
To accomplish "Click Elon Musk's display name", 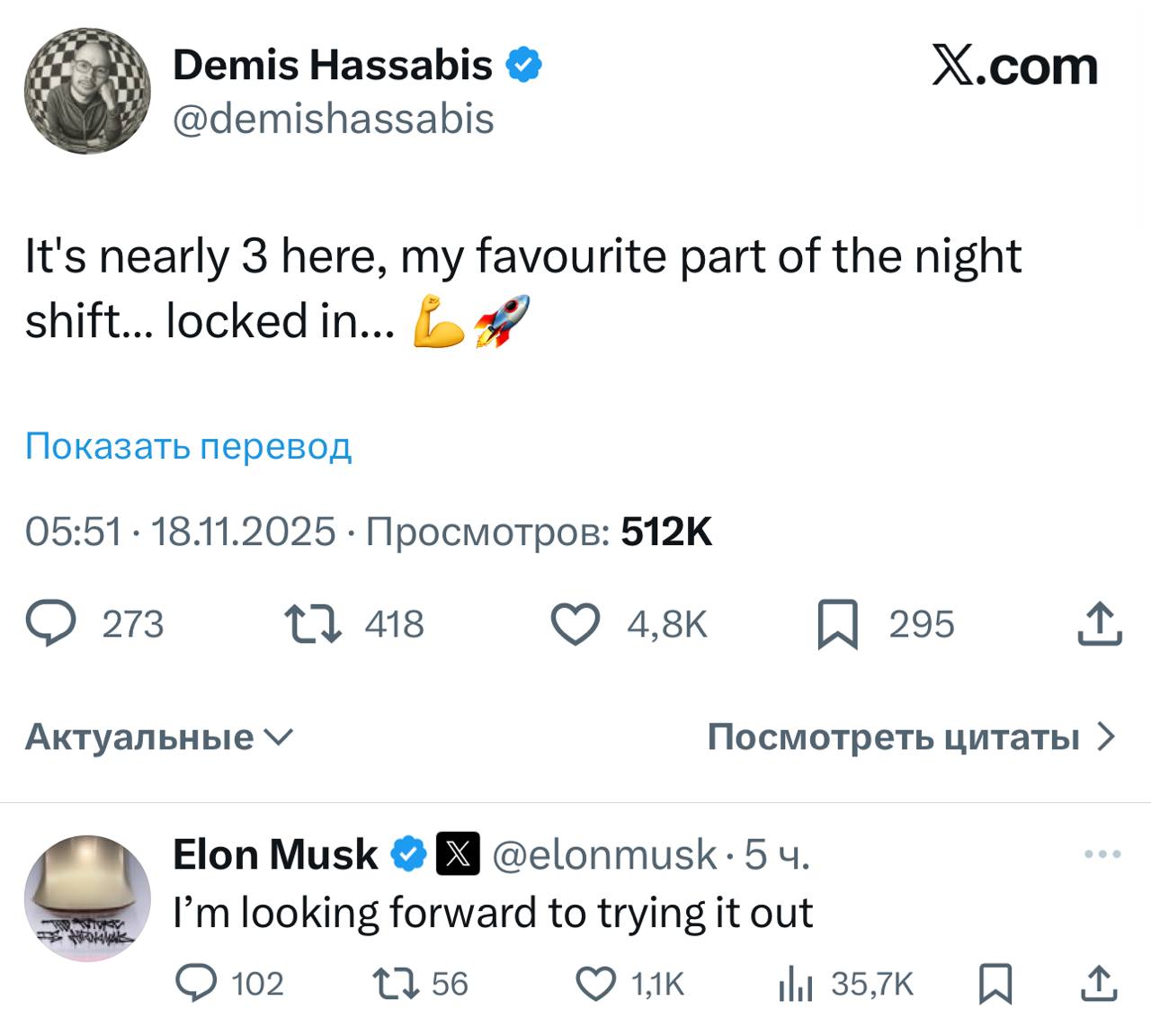I will pyautogui.click(x=275, y=854).
